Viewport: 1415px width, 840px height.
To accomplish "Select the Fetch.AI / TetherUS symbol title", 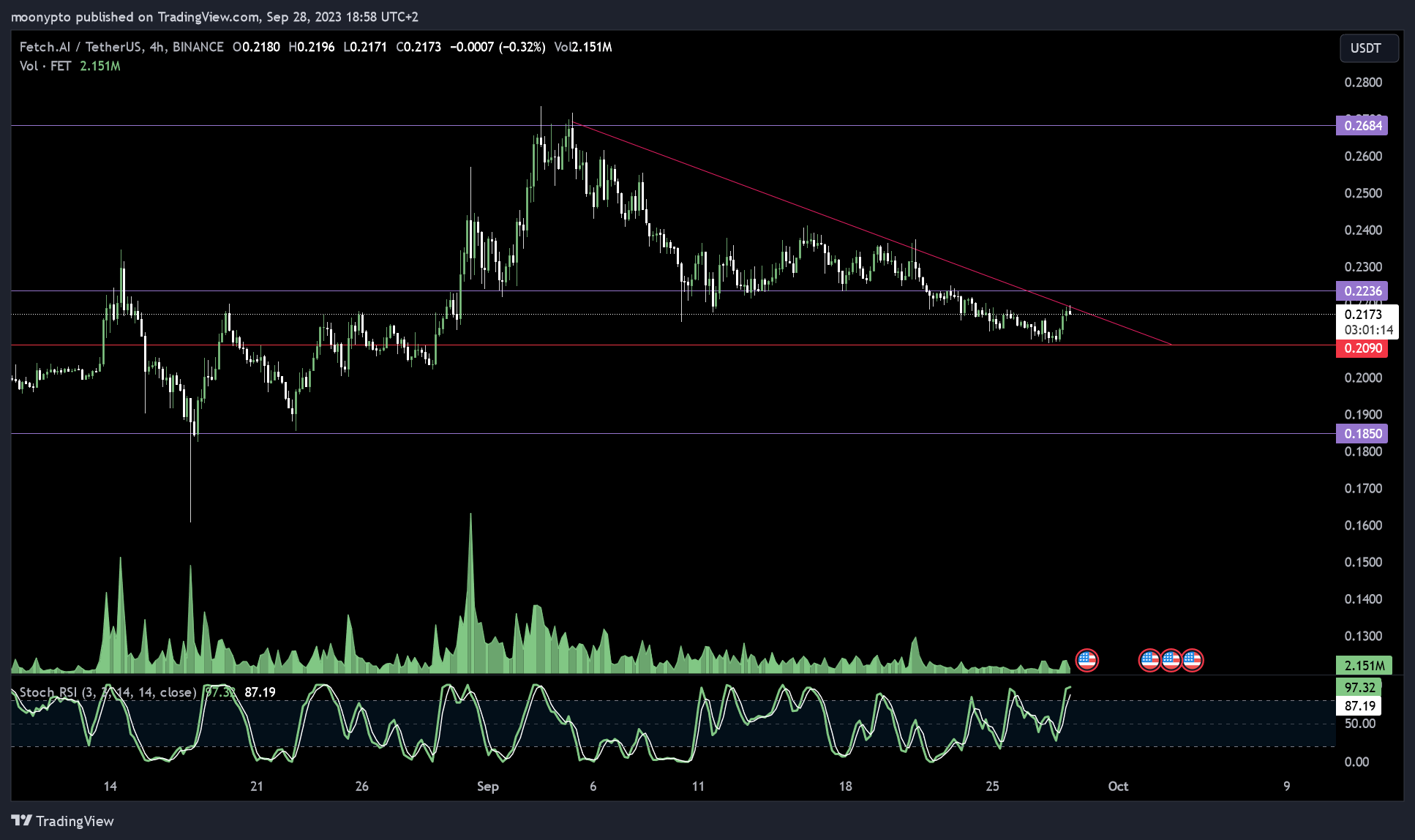I will pyautogui.click(x=80, y=47).
